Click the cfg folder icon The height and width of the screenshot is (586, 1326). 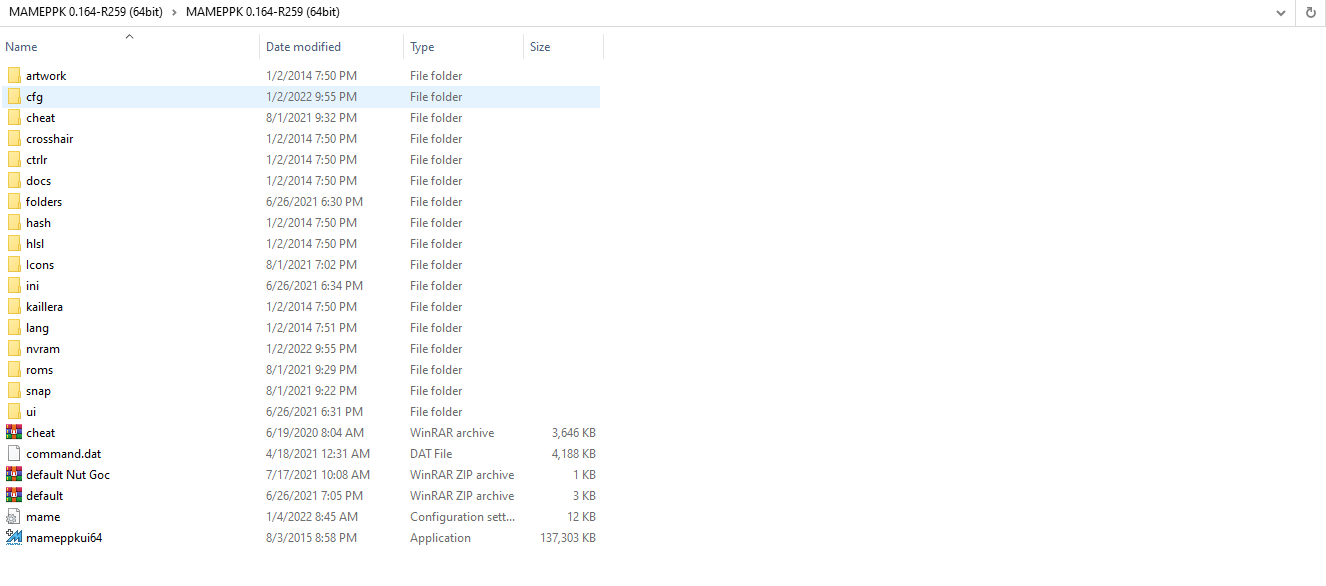[14, 97]
